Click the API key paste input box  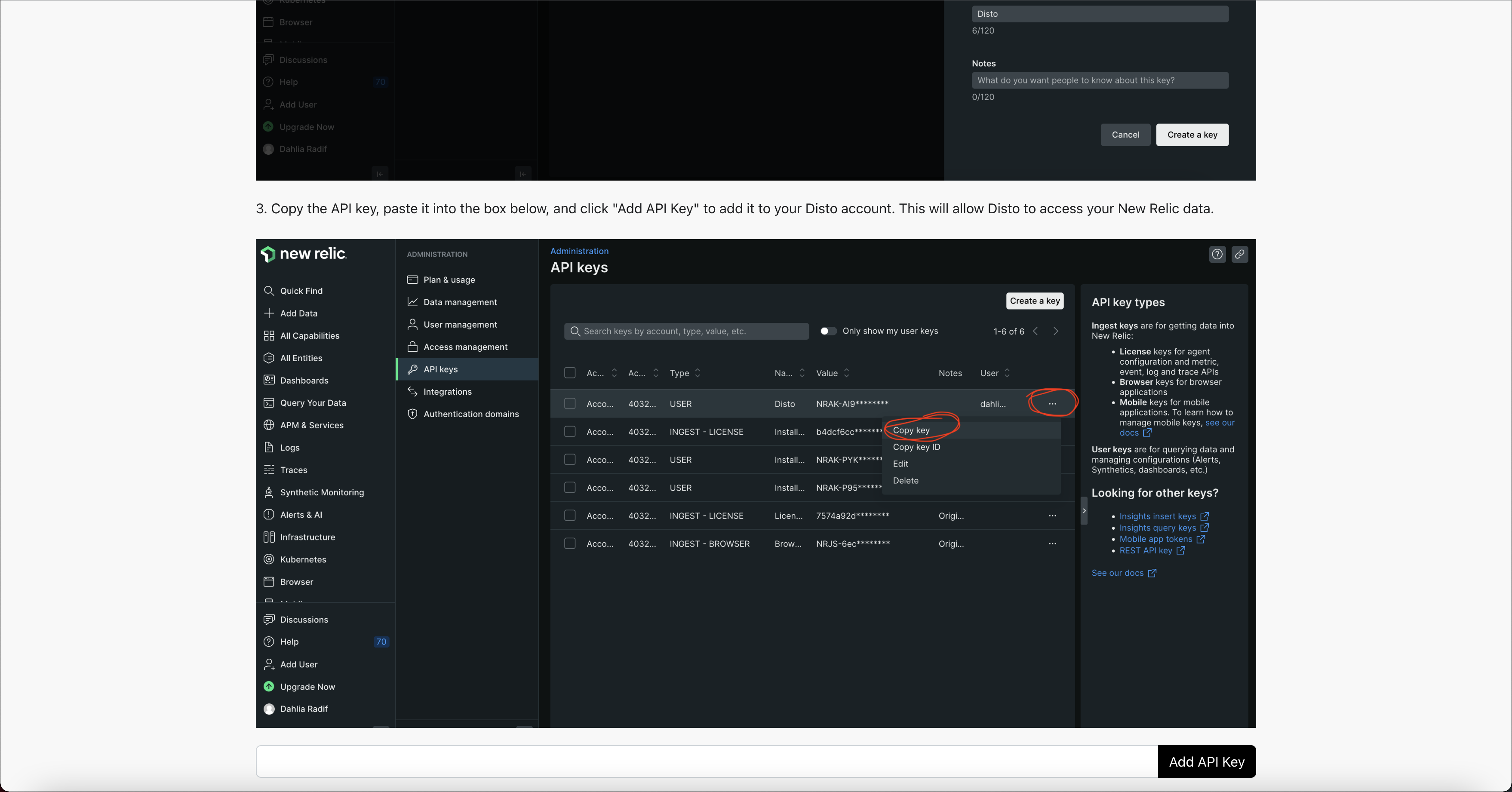click(706, 761)
